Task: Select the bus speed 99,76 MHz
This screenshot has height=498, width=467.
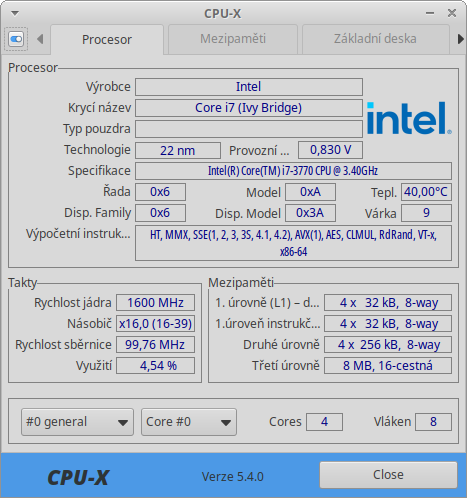Action: click(x=155, y=345)
